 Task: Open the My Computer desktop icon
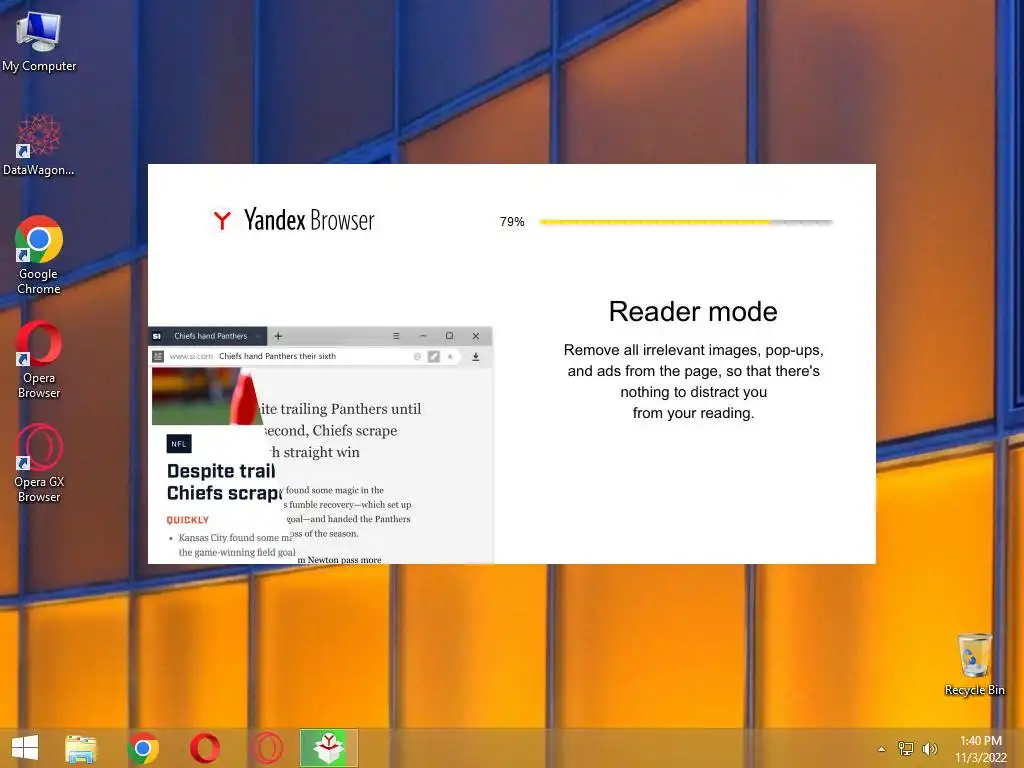[39, 41]
